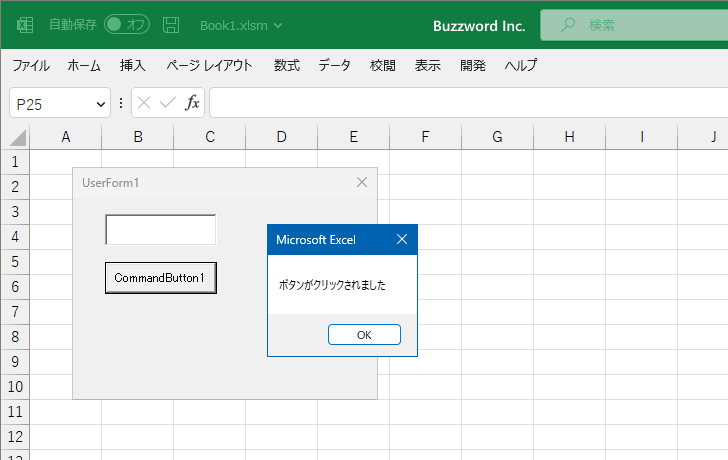The image size is (728, 460).
Task: Select column I header
Action: (x=641, y=137)
